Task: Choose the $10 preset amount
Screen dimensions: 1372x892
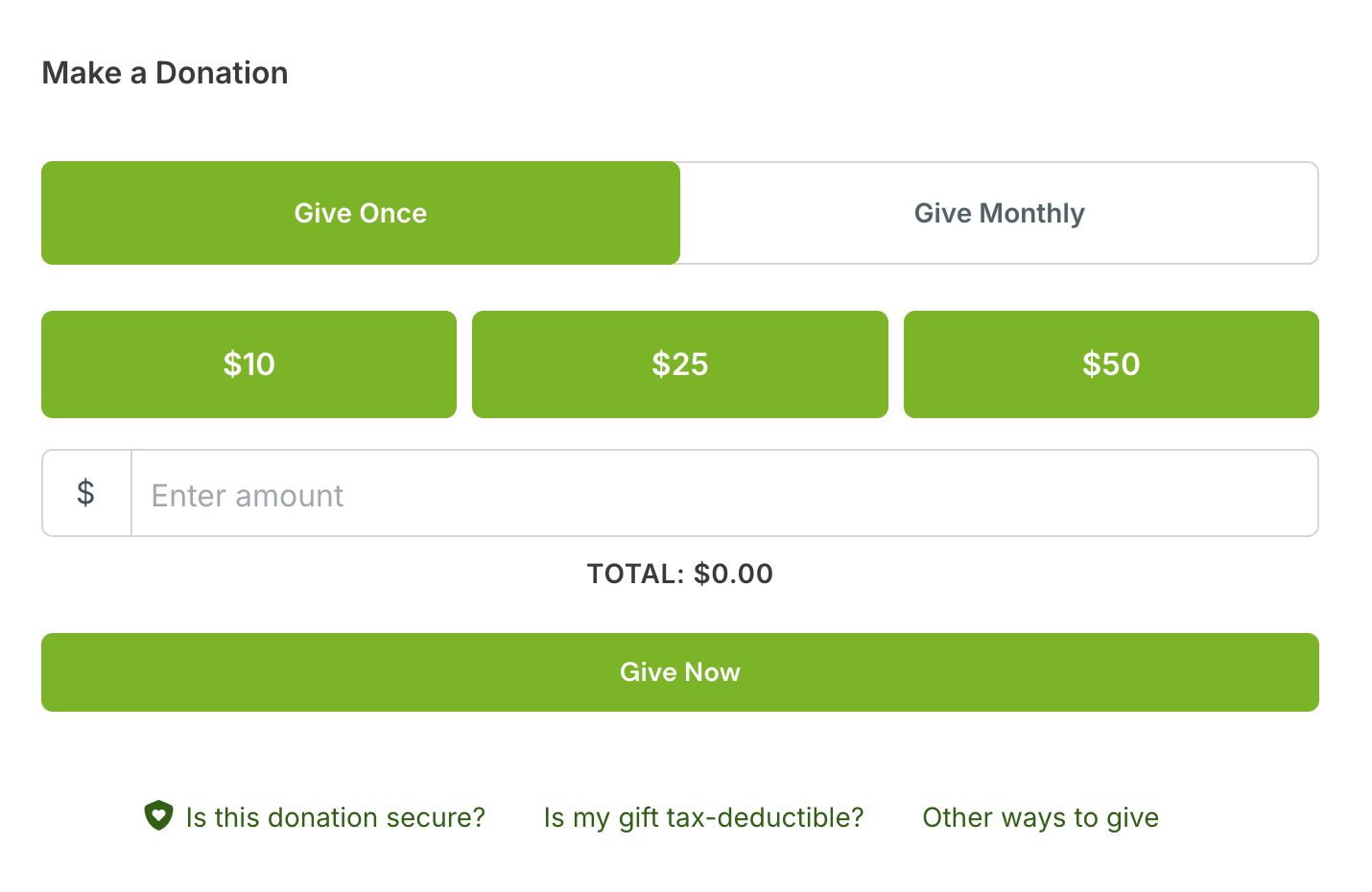Action: pyautogui.click(x=248, y=364)
